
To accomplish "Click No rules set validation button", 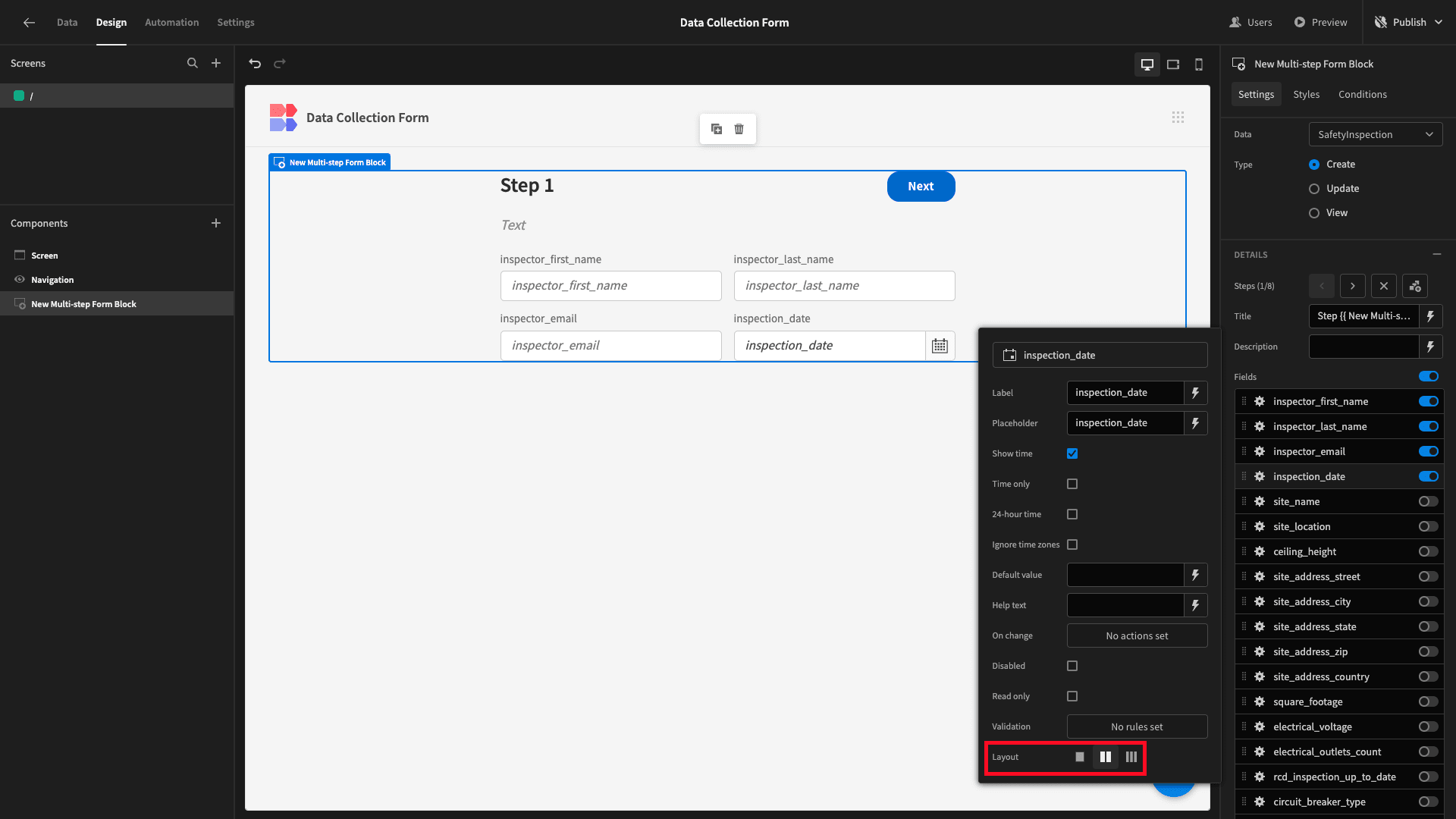I will (1137, 726).
